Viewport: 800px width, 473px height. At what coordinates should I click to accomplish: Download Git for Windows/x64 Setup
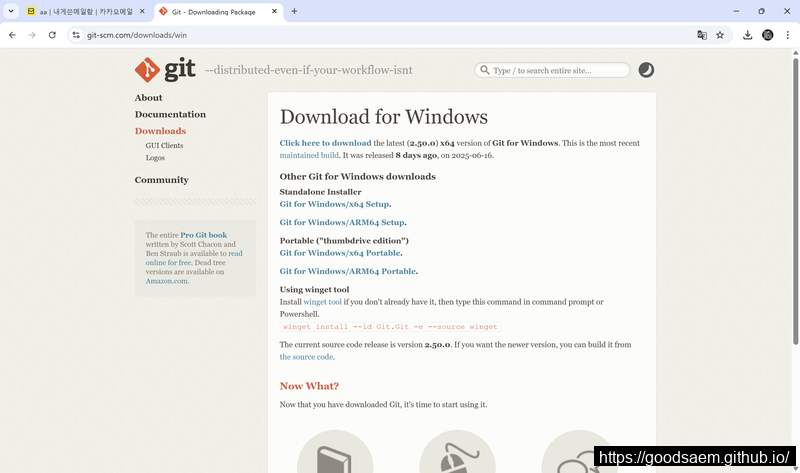click(334, 204)
